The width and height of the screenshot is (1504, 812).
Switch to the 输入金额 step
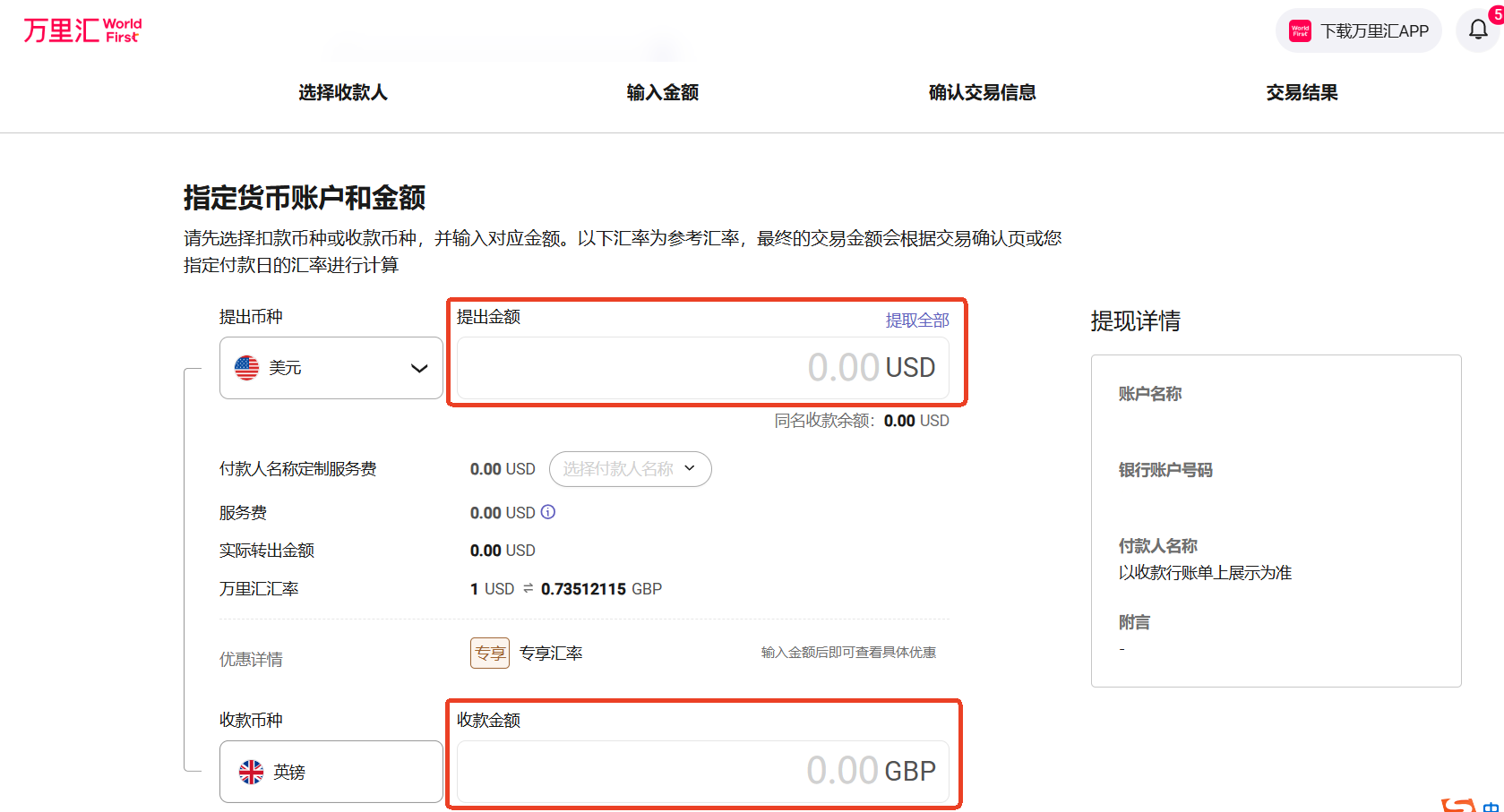[x=662, y=91]
